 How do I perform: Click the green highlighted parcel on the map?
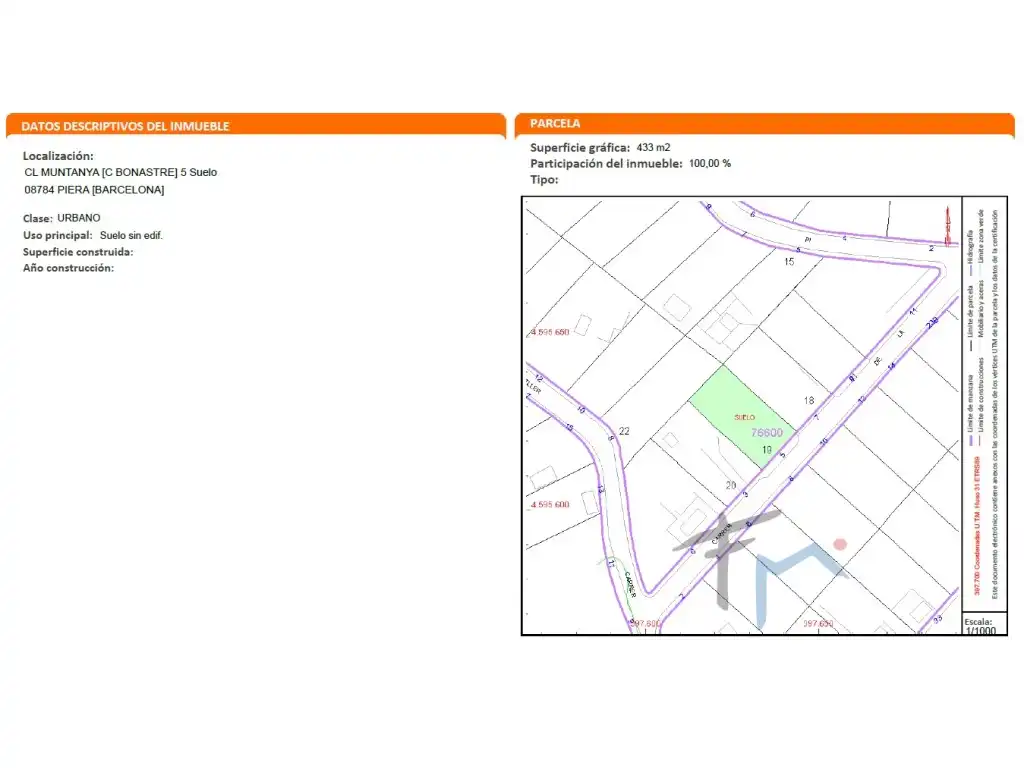click(742, 415)
